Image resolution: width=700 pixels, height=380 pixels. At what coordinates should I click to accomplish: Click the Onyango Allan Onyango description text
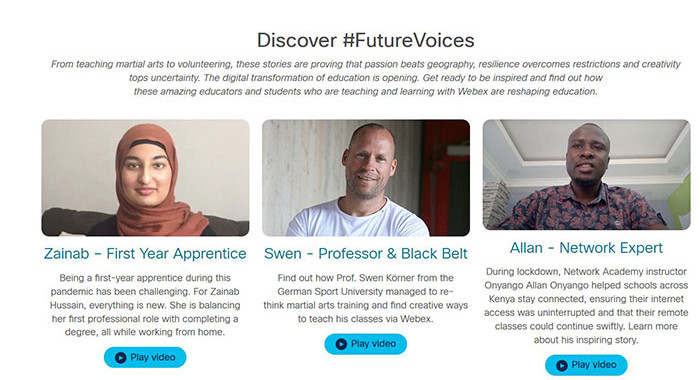click(x=586, y=305)
